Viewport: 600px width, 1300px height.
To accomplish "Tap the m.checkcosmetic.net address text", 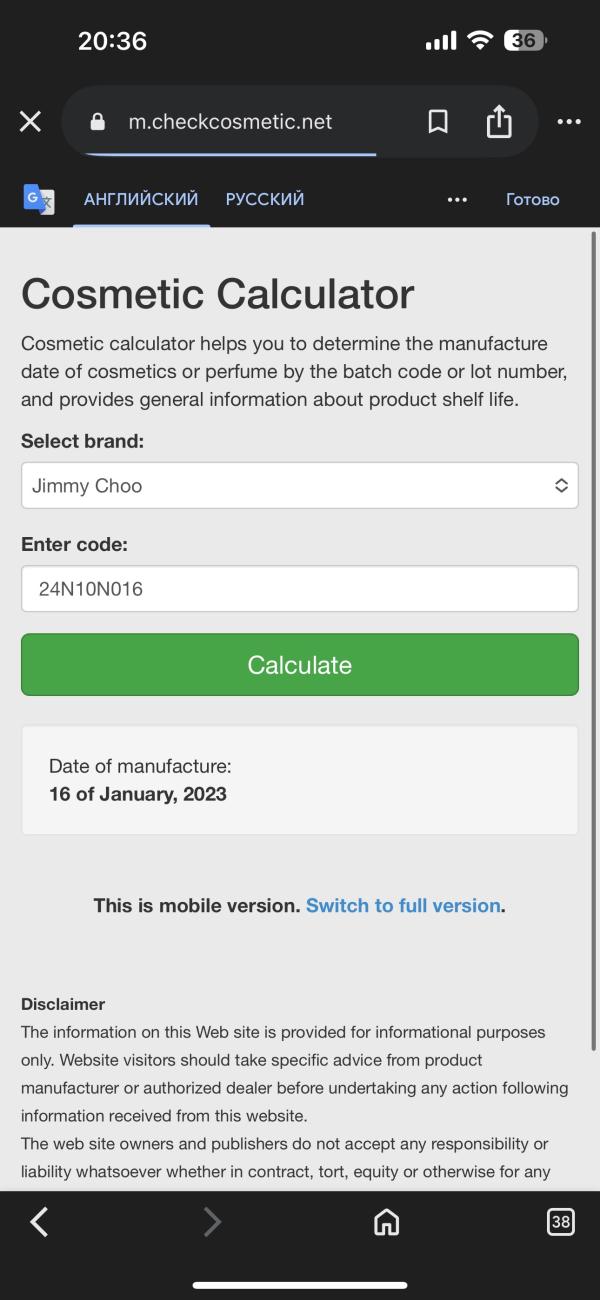I will pyautogui.click(x=230, y=122).
